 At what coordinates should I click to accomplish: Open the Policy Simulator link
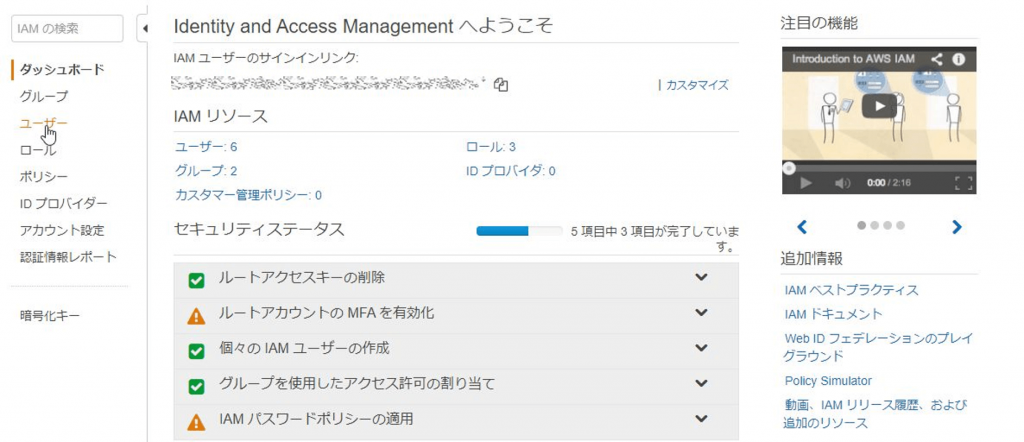(x=828, y=381)
